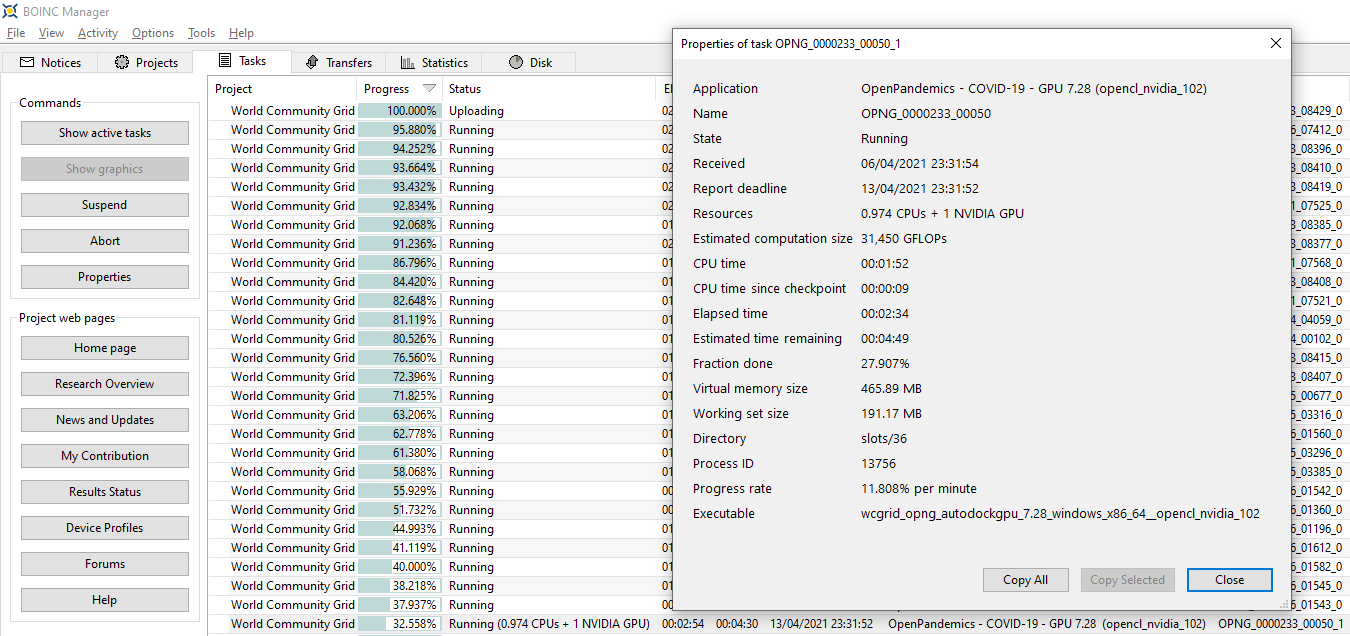Abort the selected task
Image resolution: width=1350 pixels, height=636 pixels.
click(105, 241)
